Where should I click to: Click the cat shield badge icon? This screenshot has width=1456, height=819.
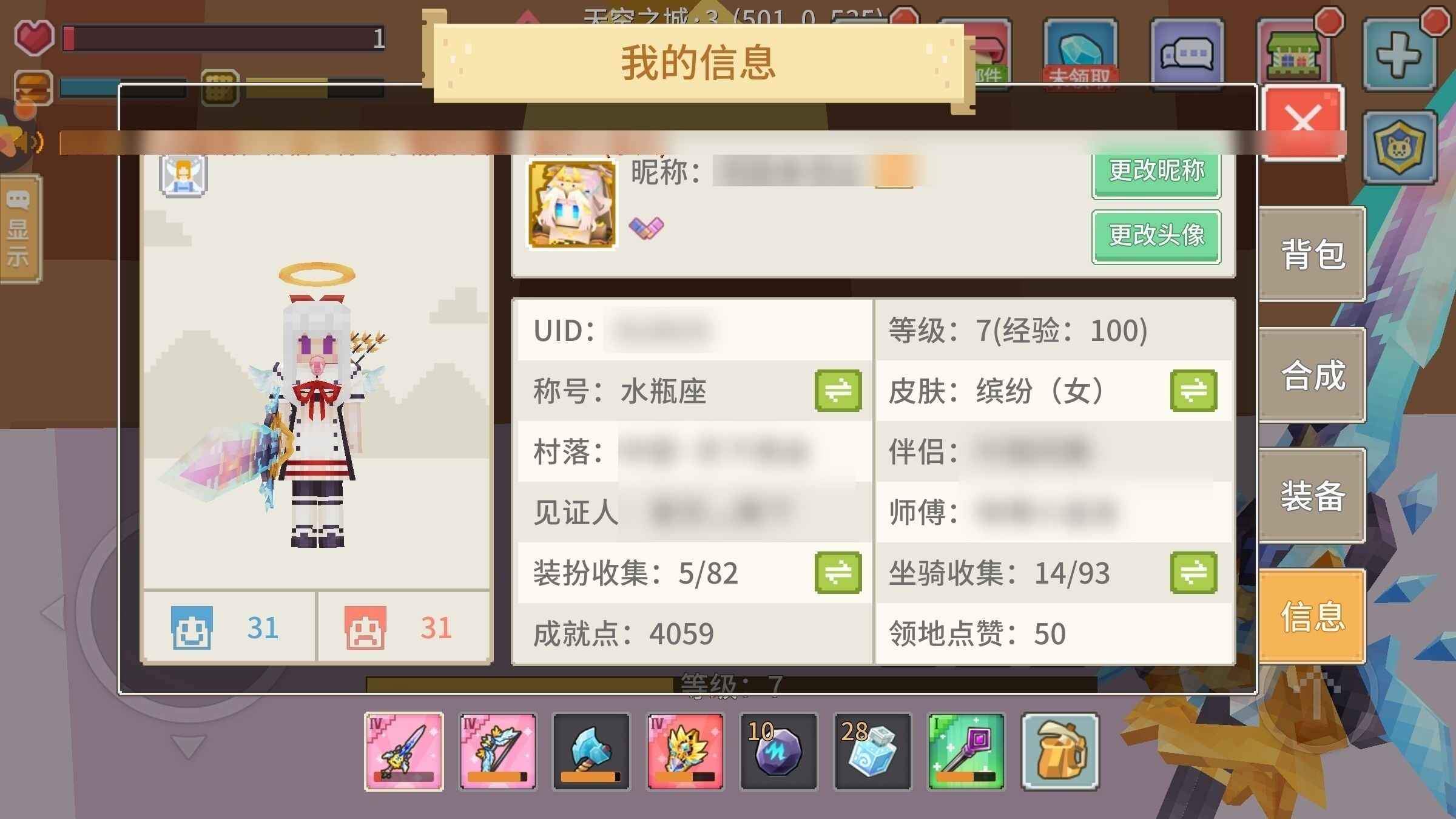tap(1400, 147)
